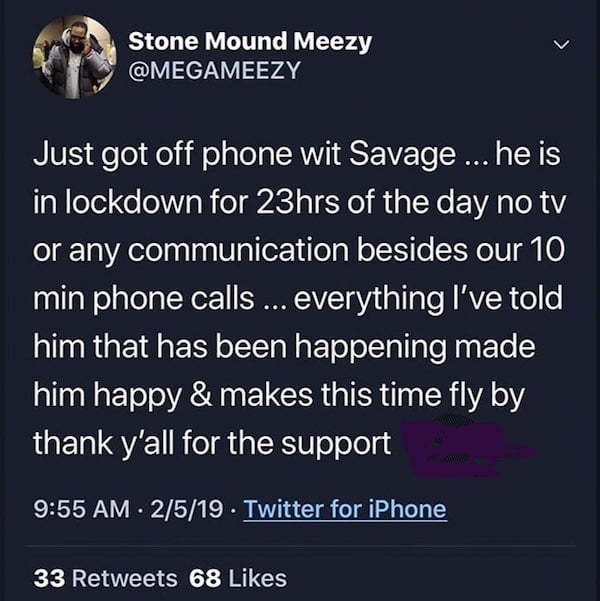View the 33 Retweets list
Image resolution: width=600 pixels, height=601 pixels.
click(105, 578)
